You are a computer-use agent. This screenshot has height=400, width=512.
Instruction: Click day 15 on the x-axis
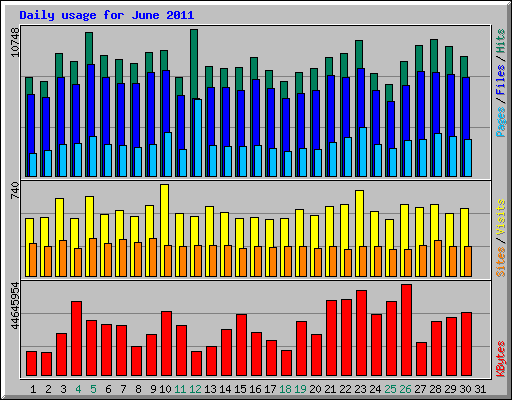(240, 389)
